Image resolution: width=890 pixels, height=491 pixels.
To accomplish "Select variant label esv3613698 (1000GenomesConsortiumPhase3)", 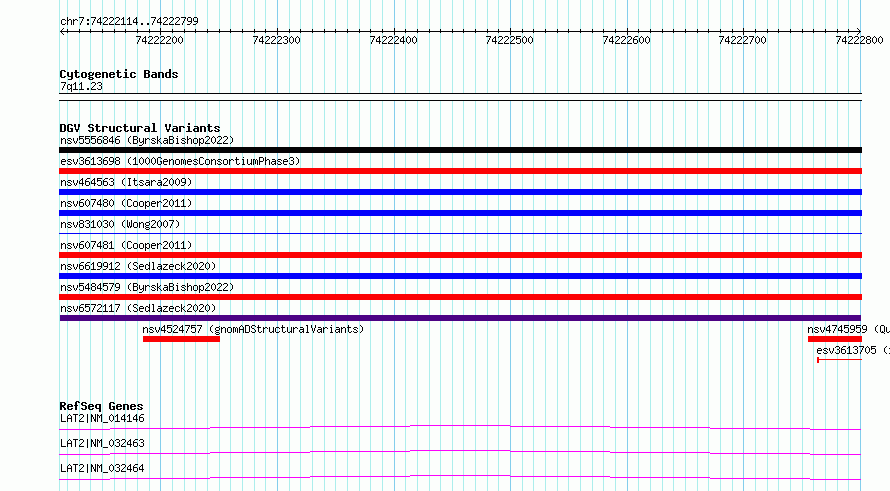I will pyautogui.click(x=180, y=161).
